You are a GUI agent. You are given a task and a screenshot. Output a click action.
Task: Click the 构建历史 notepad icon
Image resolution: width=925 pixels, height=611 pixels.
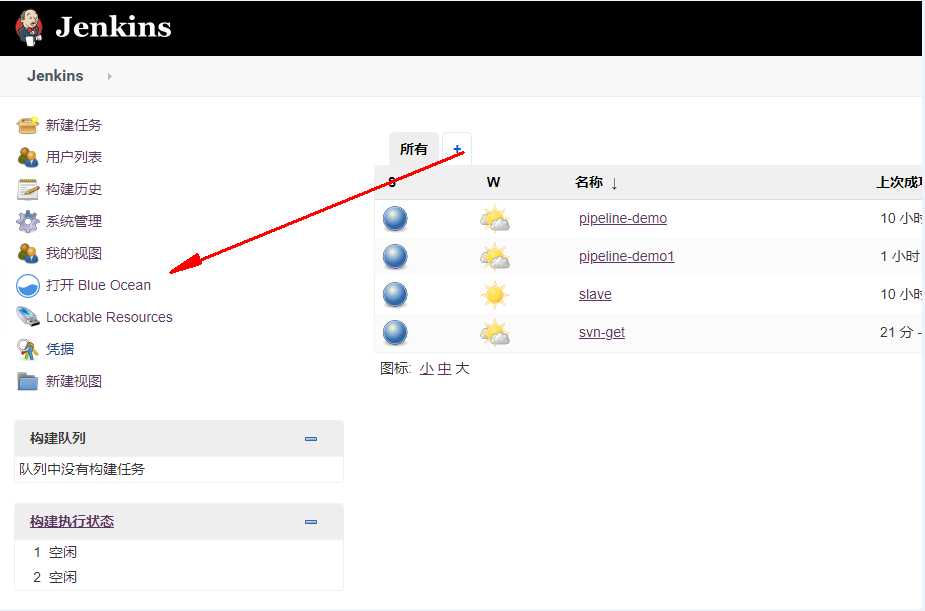pos(27,189)
